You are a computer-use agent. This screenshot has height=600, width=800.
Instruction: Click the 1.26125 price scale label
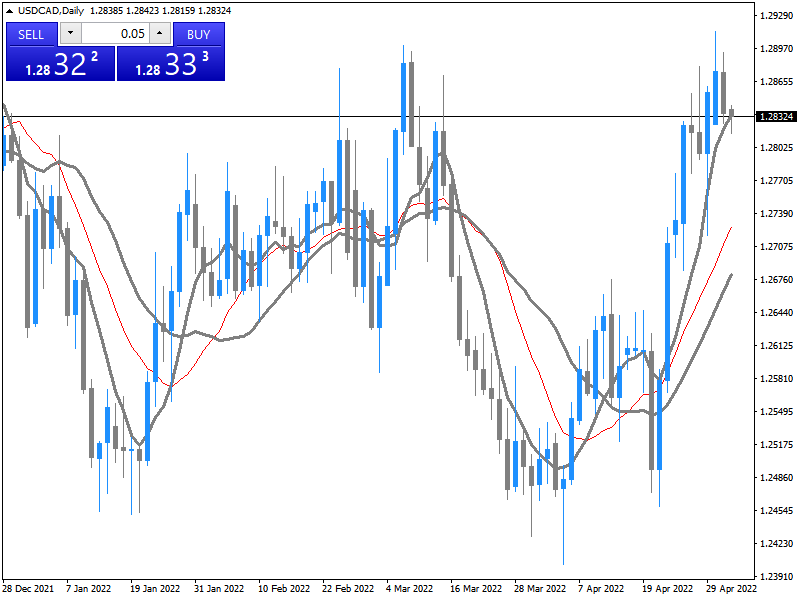point(776,346)
